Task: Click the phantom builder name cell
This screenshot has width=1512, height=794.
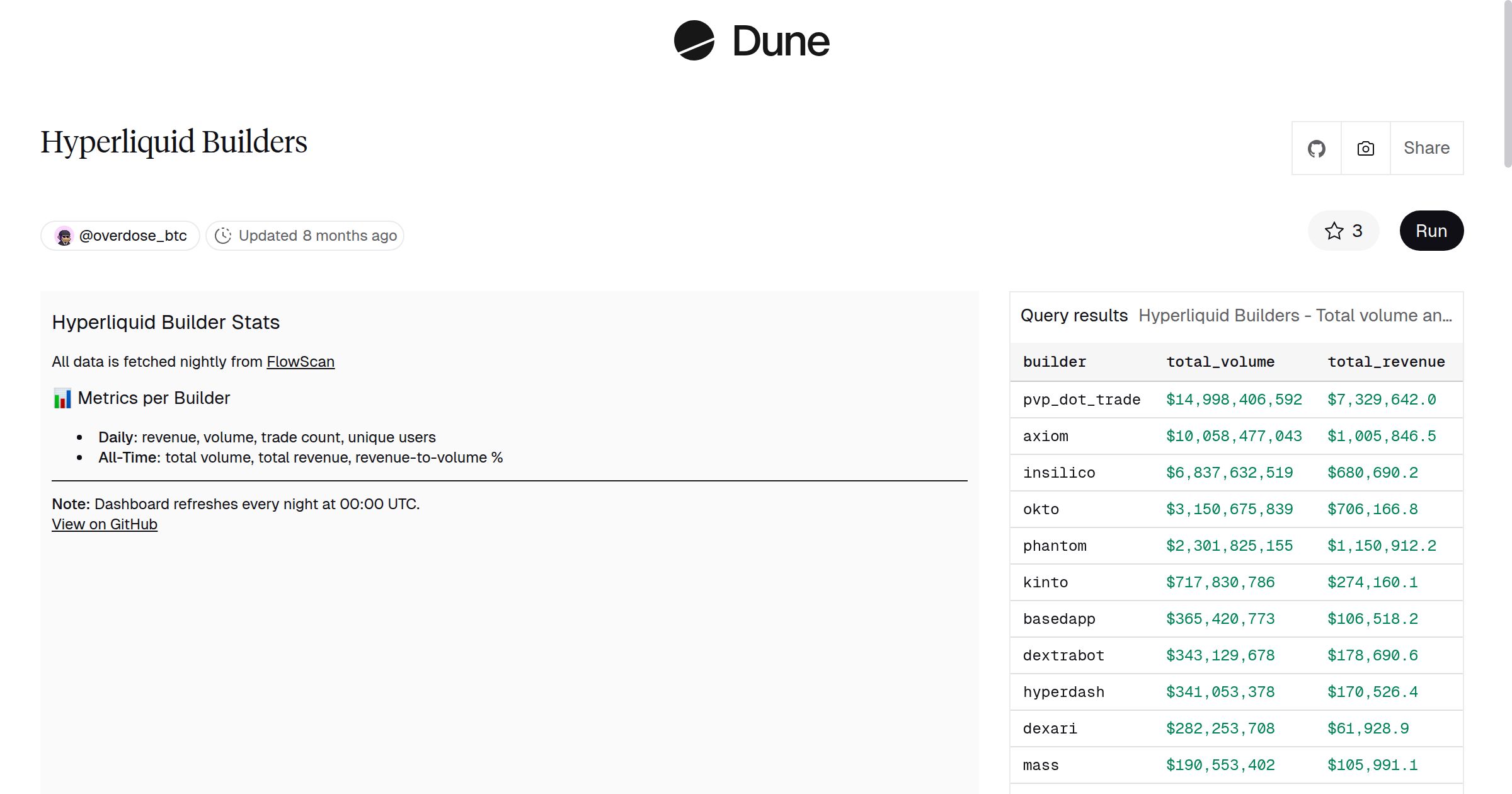Action: 1055,546
